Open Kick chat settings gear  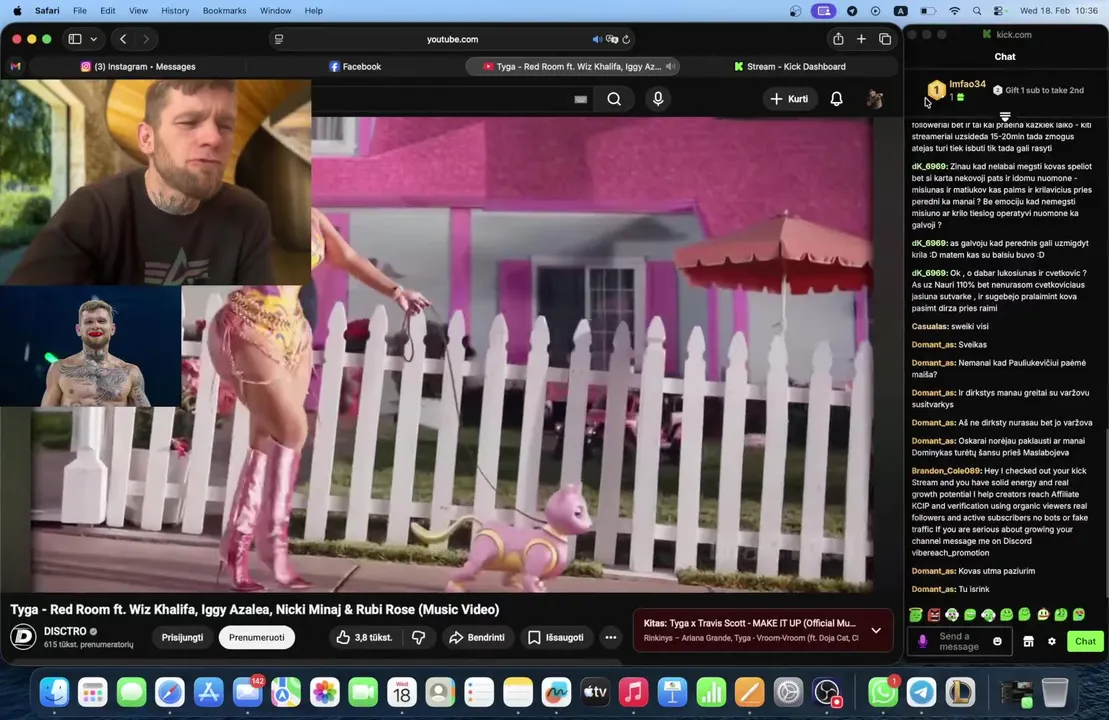1052,641
